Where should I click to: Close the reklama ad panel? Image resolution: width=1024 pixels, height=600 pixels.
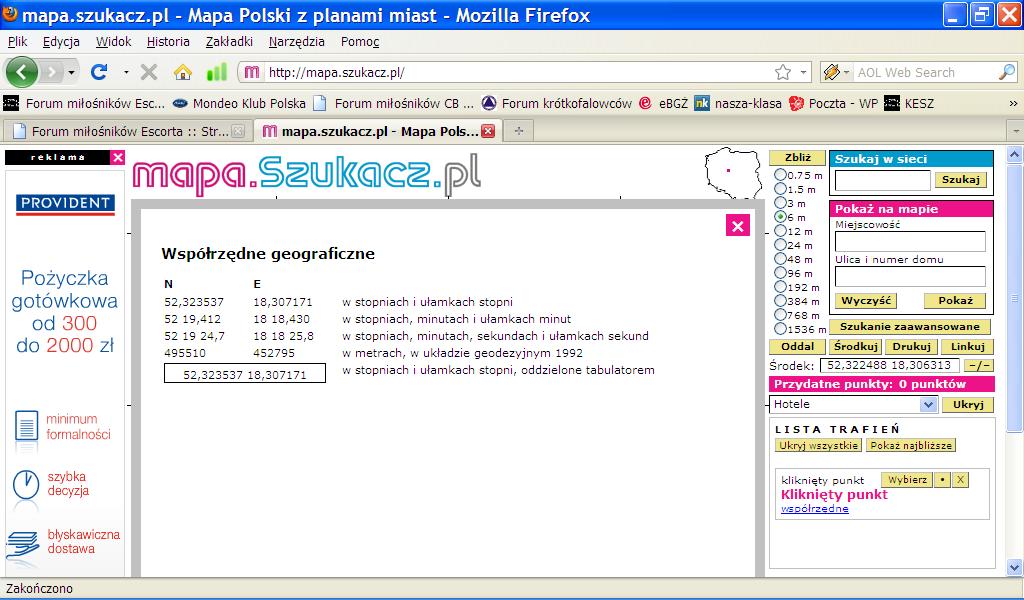(118, 157)
